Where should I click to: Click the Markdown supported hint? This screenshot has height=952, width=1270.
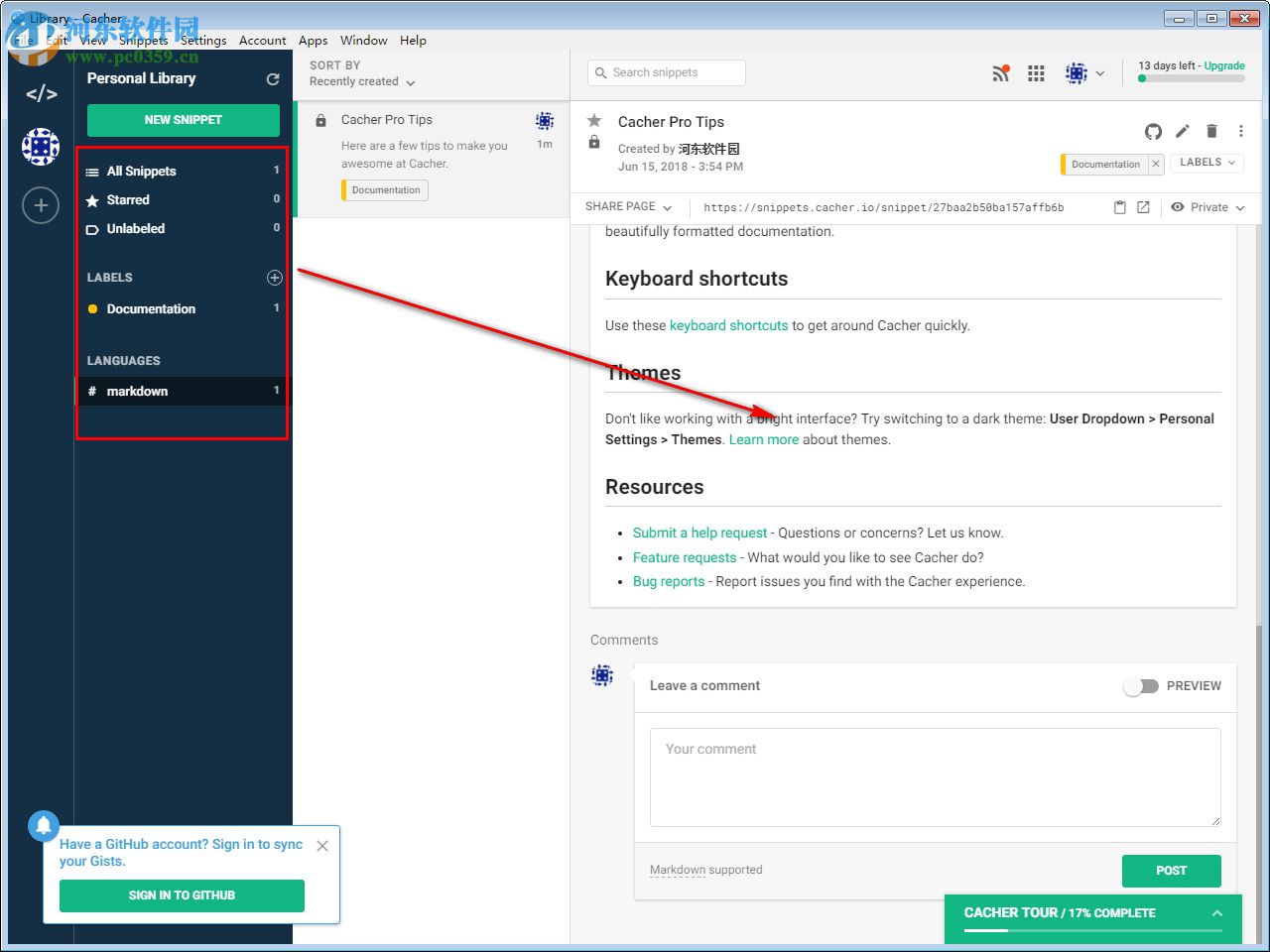[706, 871]
